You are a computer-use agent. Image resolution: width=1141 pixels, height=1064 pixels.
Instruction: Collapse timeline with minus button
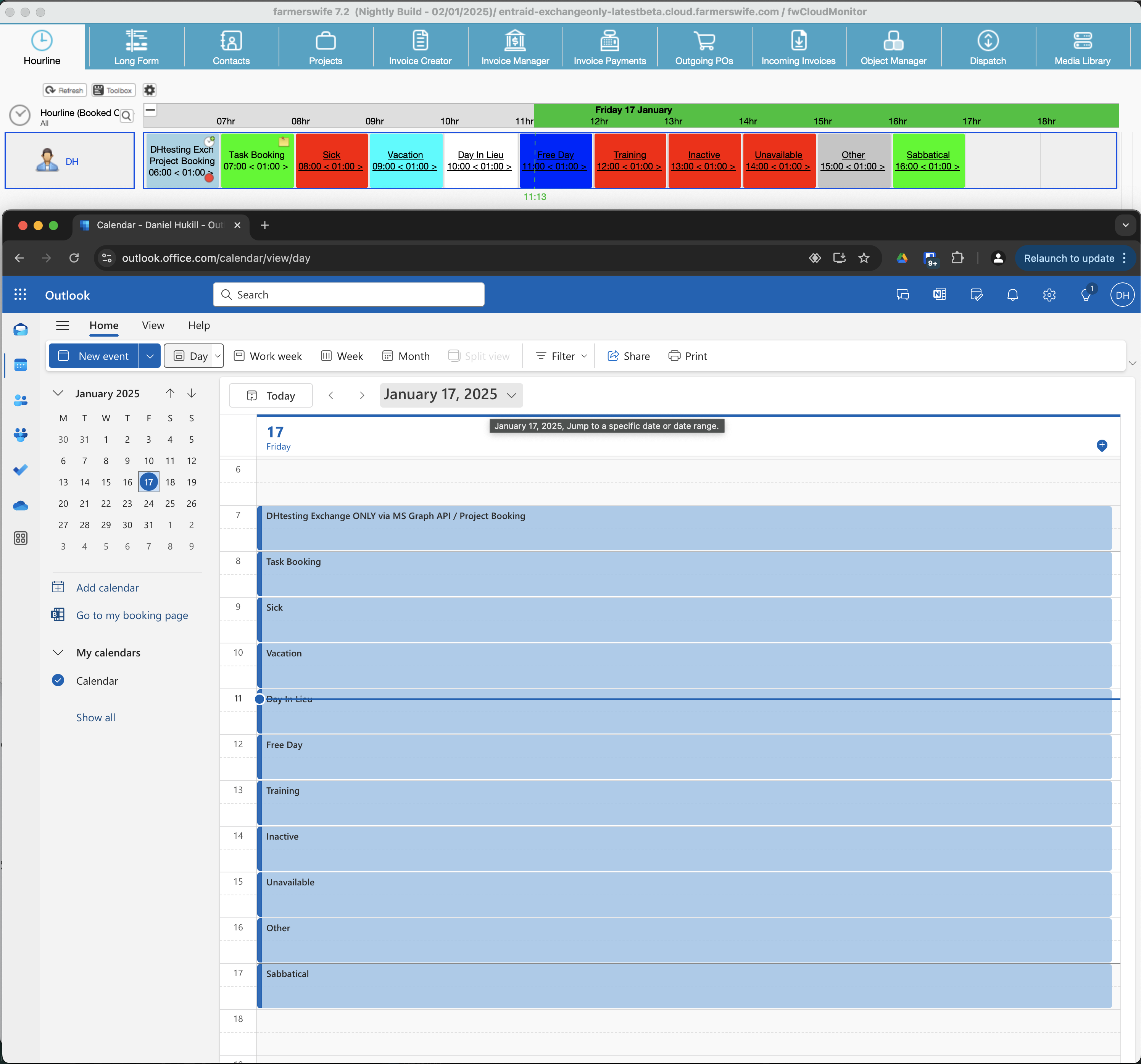(x=150, y=110)
